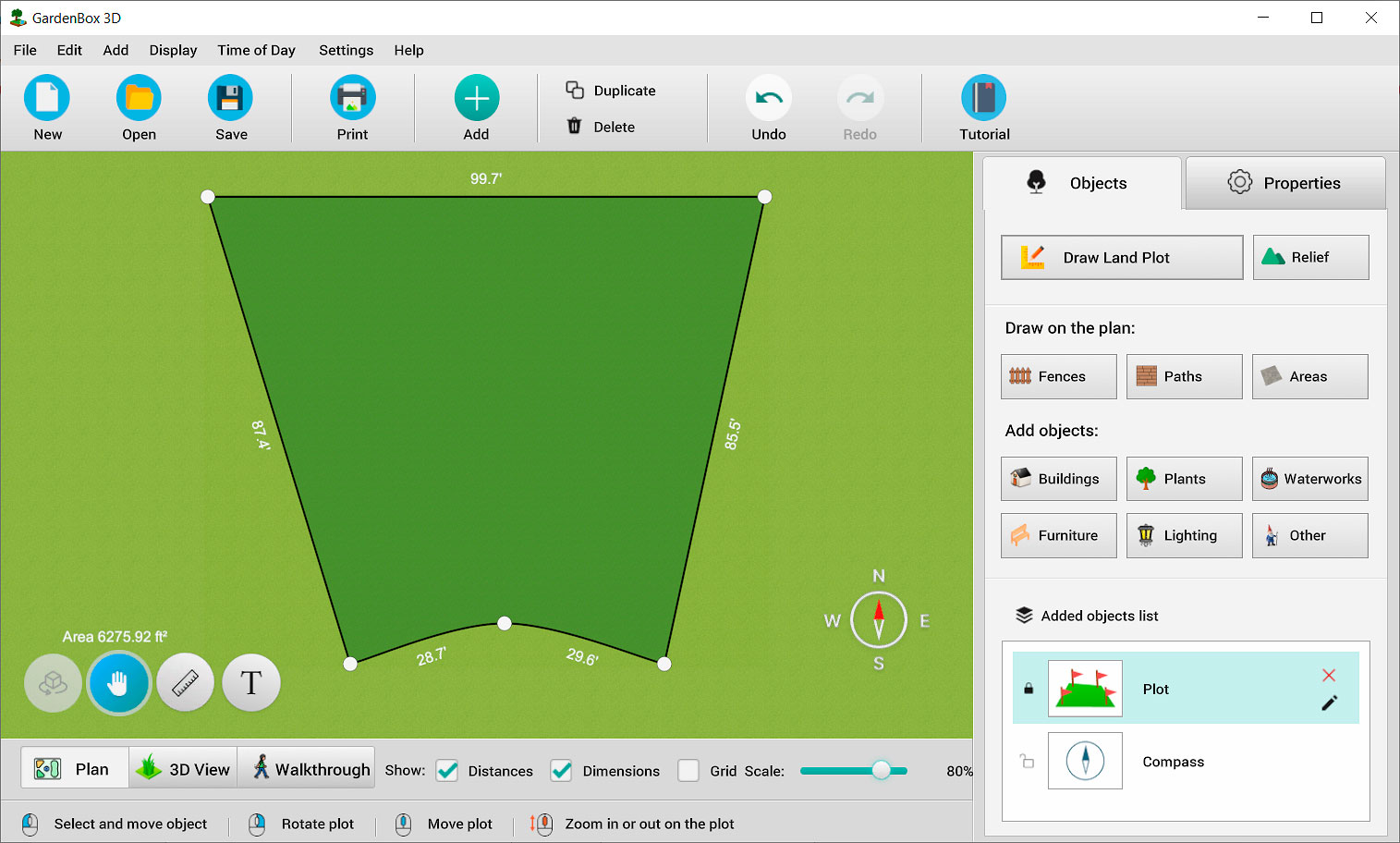Image resolution: width=1400 pixels, height=843 pixels.
Task: Open the Edit menu
Action: pyautogui.click(x=69, y=50)
